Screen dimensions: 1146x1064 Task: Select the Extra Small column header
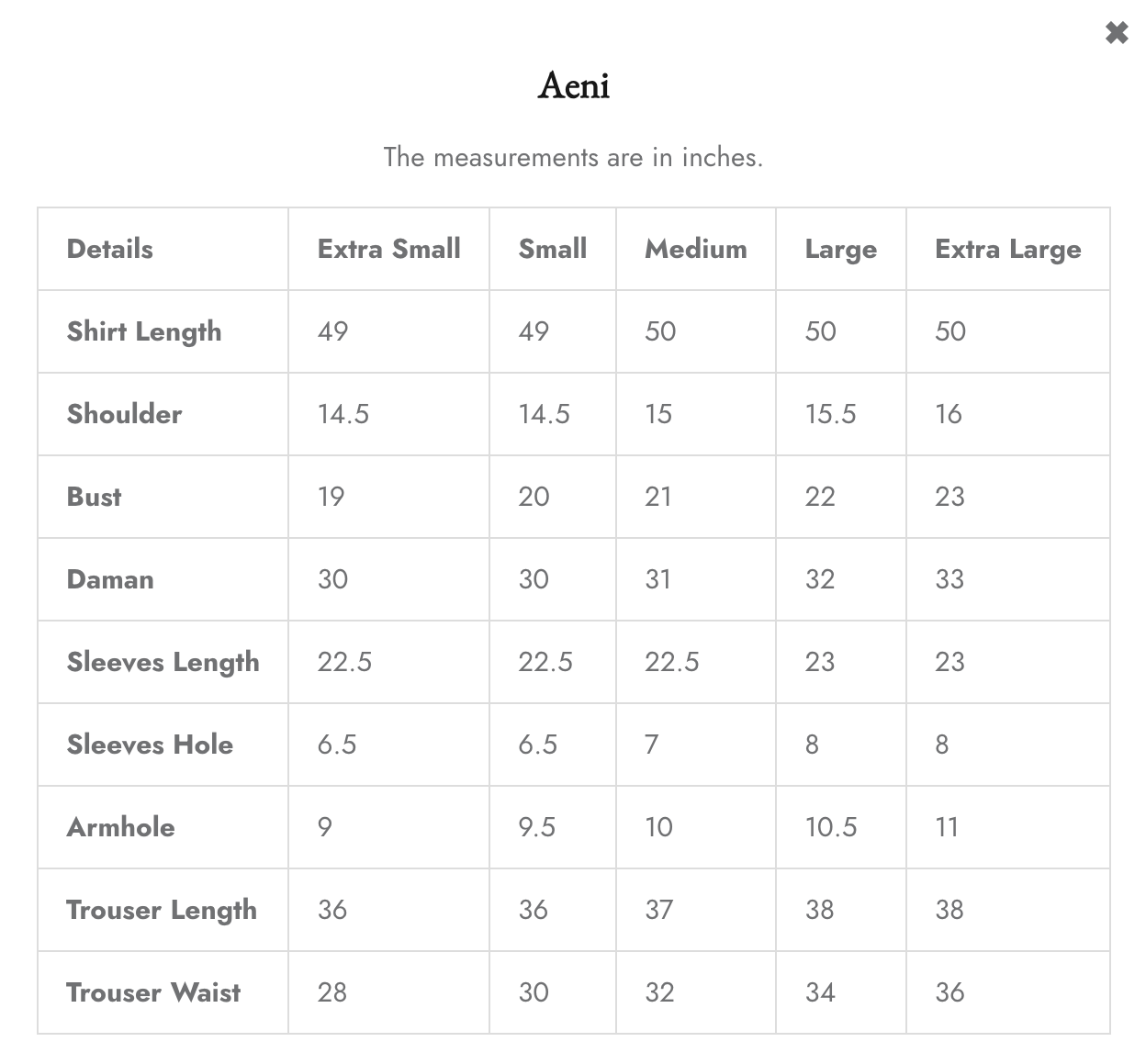pos(389,249)
